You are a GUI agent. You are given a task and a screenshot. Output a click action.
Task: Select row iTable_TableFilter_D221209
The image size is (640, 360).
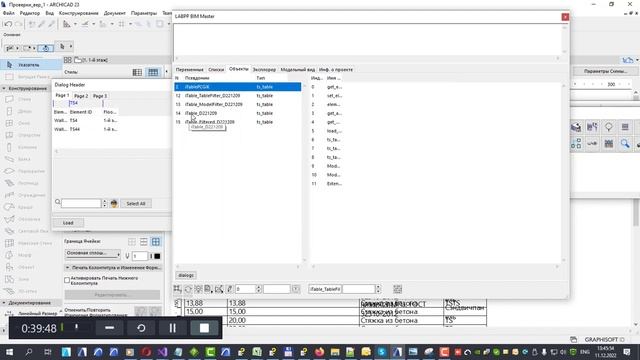[x=238, y=96]
